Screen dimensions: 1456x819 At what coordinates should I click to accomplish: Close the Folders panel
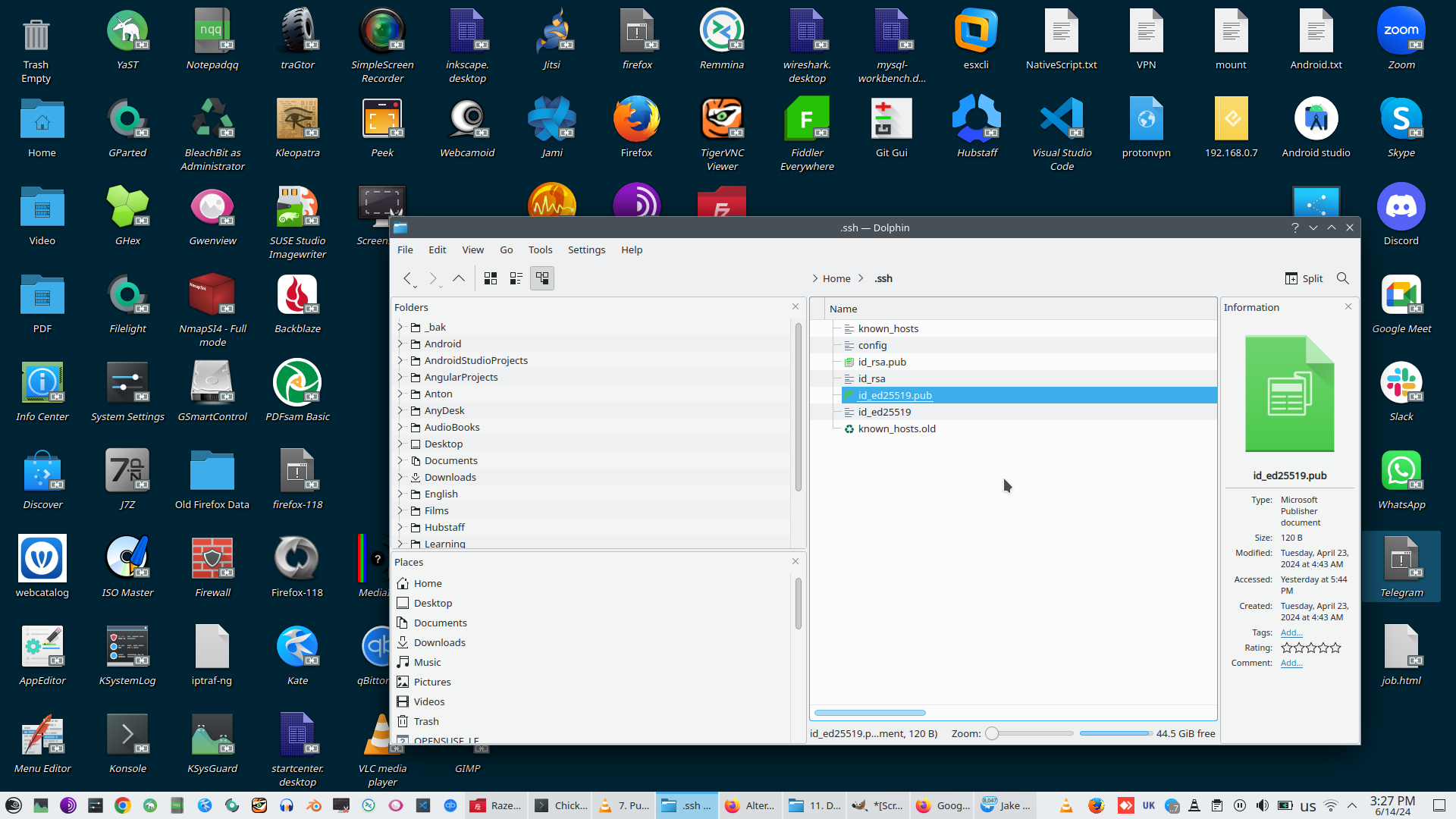tap(795, 306)
